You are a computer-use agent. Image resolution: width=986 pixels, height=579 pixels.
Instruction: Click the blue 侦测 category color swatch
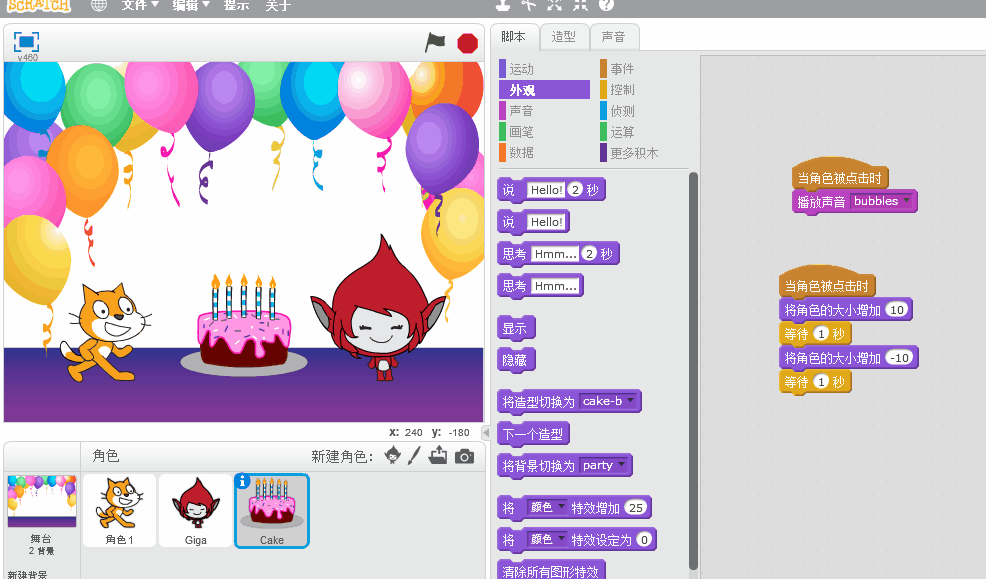click(x=603, y=111)
